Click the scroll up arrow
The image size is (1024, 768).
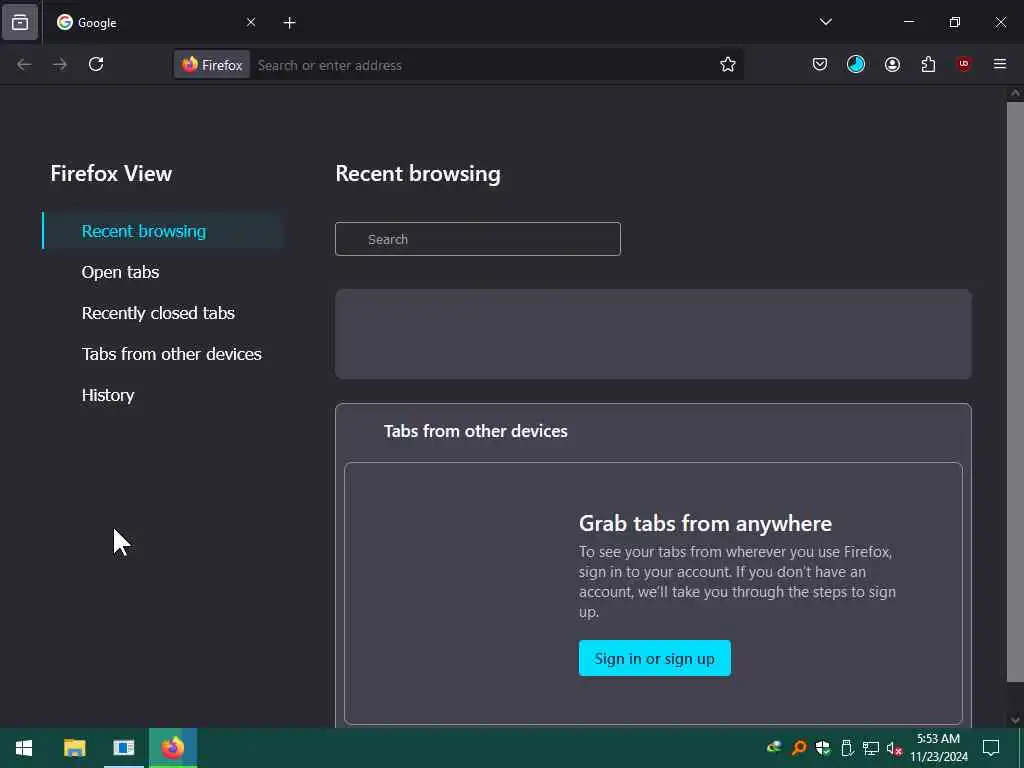click(1015, 93)
